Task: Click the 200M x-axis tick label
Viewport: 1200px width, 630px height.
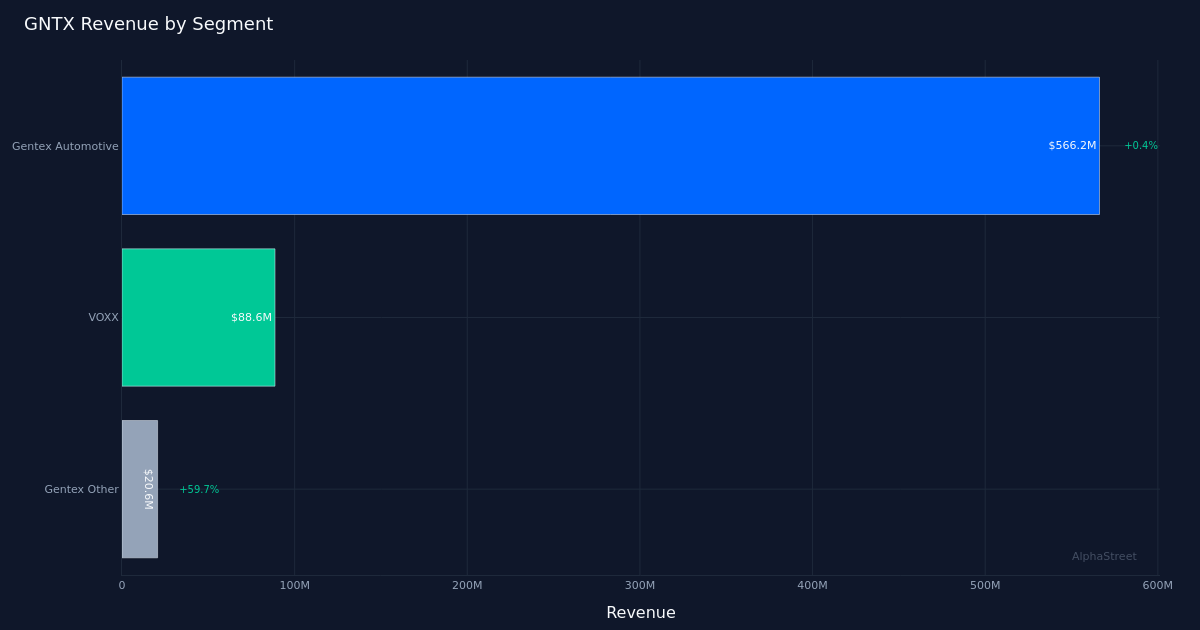Action: [x=467, y=586]
